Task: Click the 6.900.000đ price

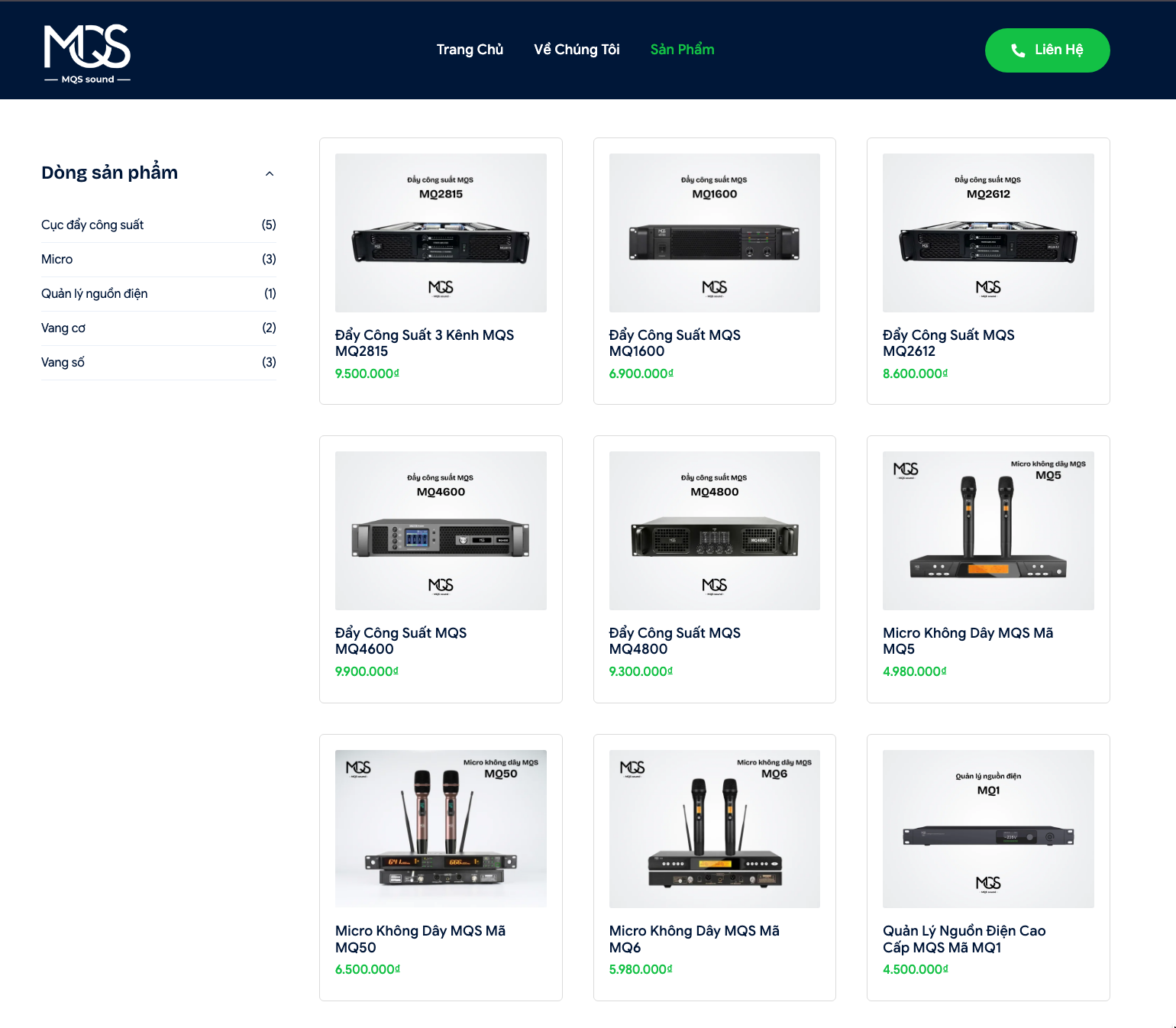Action: [x=641, y=373]
